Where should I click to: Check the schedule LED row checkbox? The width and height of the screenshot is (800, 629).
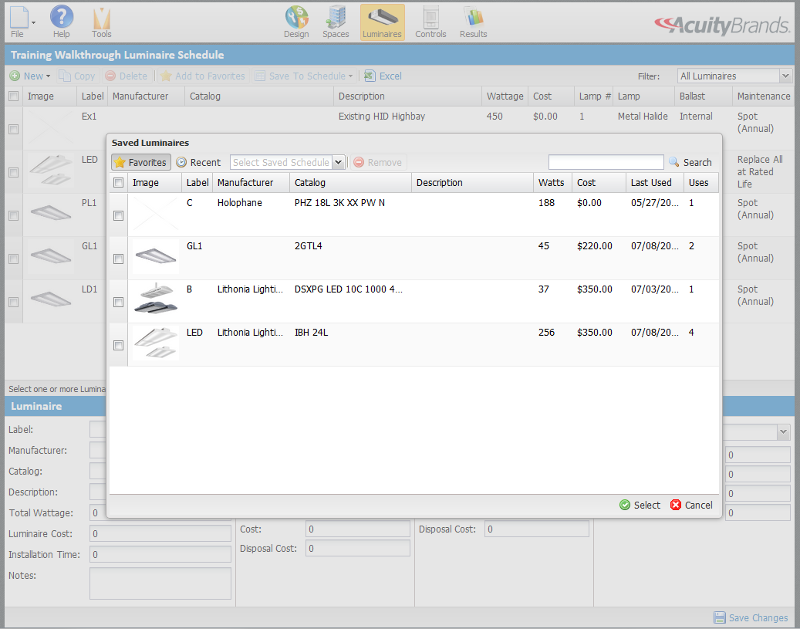[14, 172]
